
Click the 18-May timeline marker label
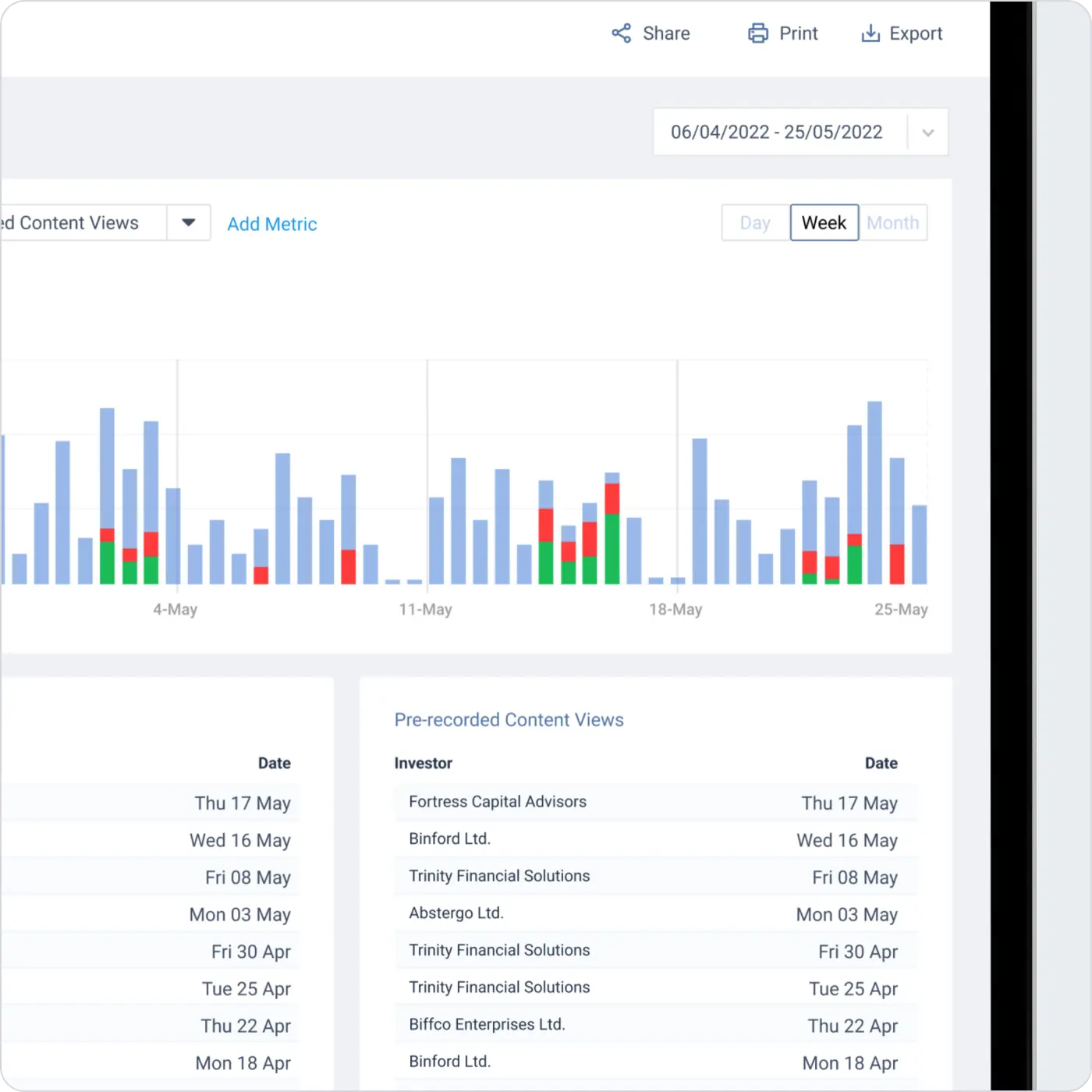point(675,610)
